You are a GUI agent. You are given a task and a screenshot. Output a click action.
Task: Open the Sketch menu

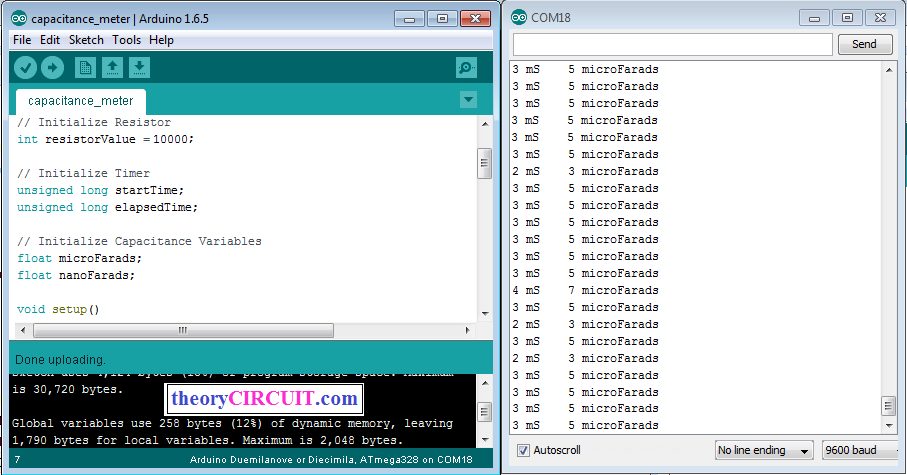[x=86, y=40]
